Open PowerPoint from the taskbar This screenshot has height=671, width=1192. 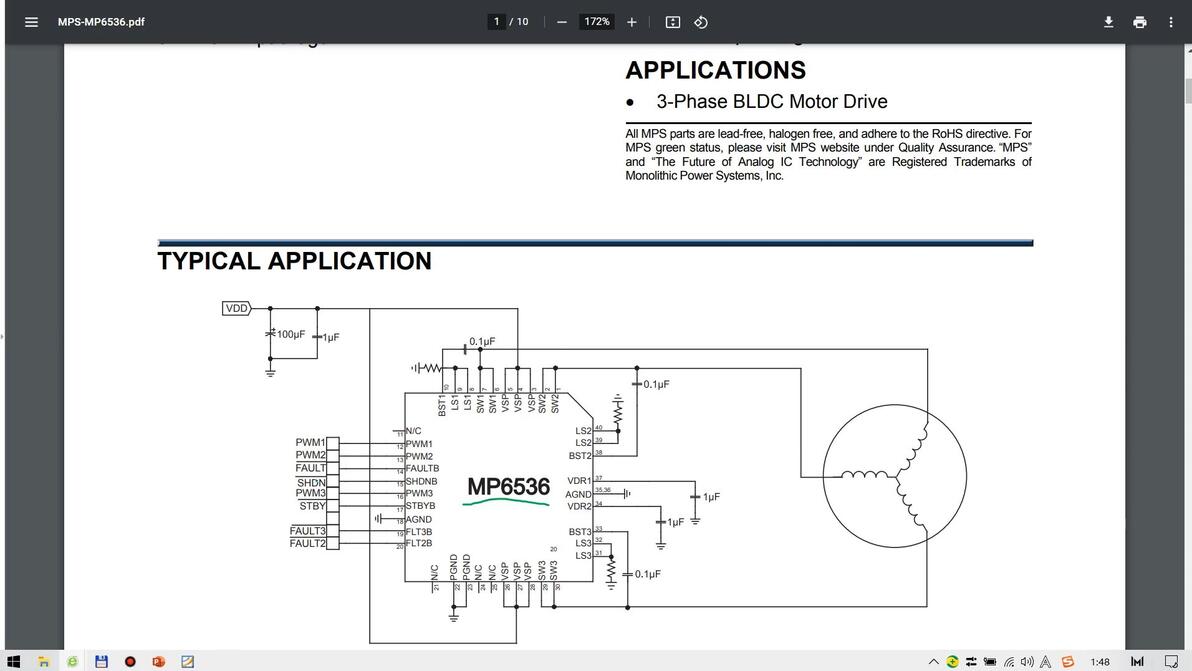point(158,662)
